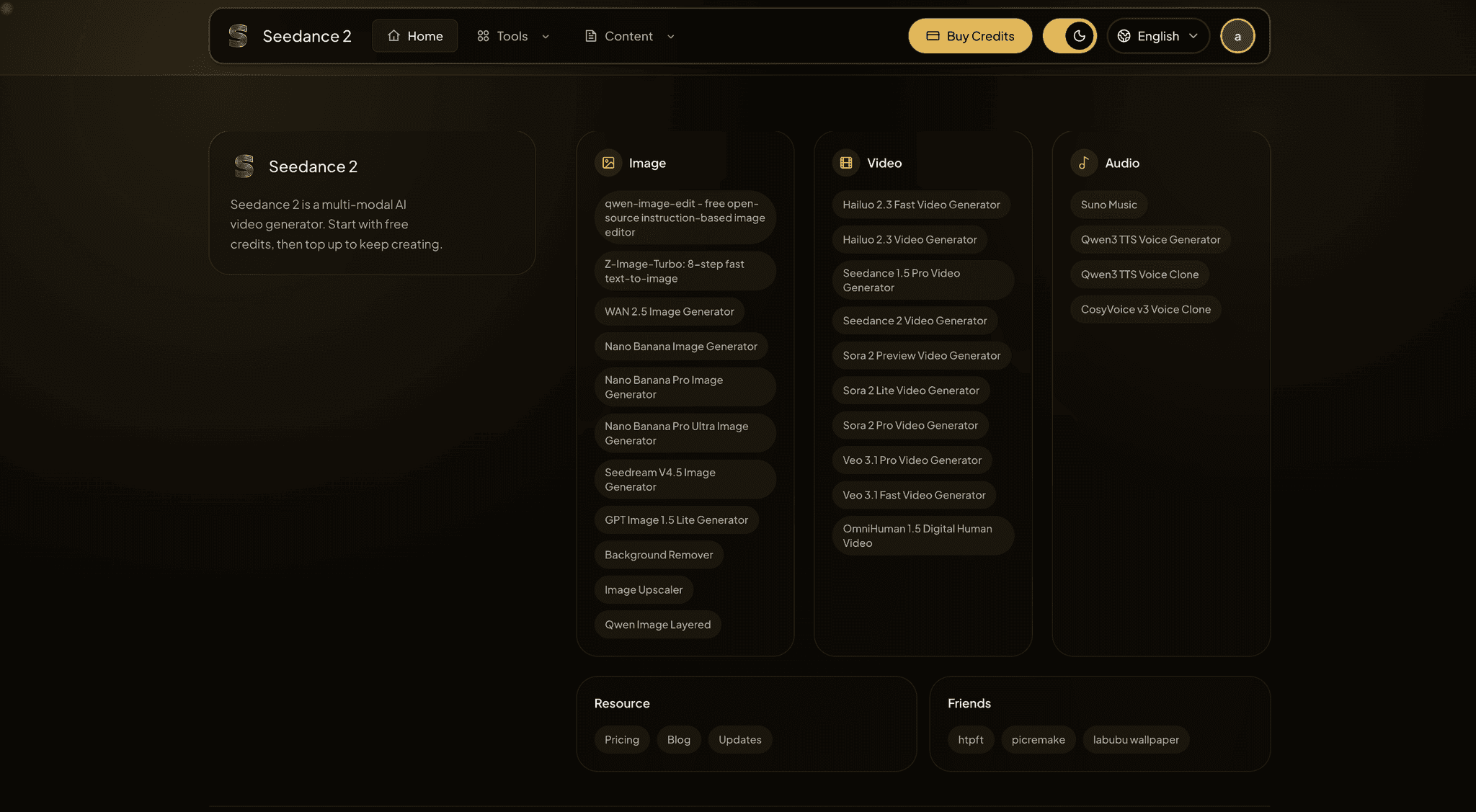1476x812 pixels.
Task: Visit the htpft friend link
Action: click(971, 740)
